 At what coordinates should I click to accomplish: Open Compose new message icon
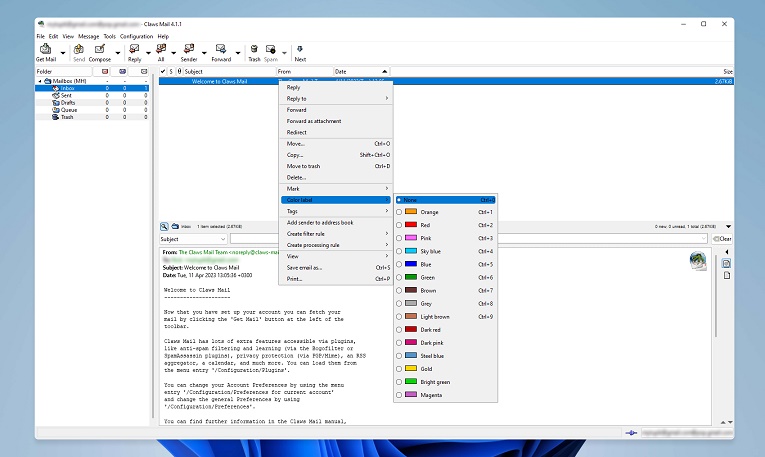click(x=100, y=49)
